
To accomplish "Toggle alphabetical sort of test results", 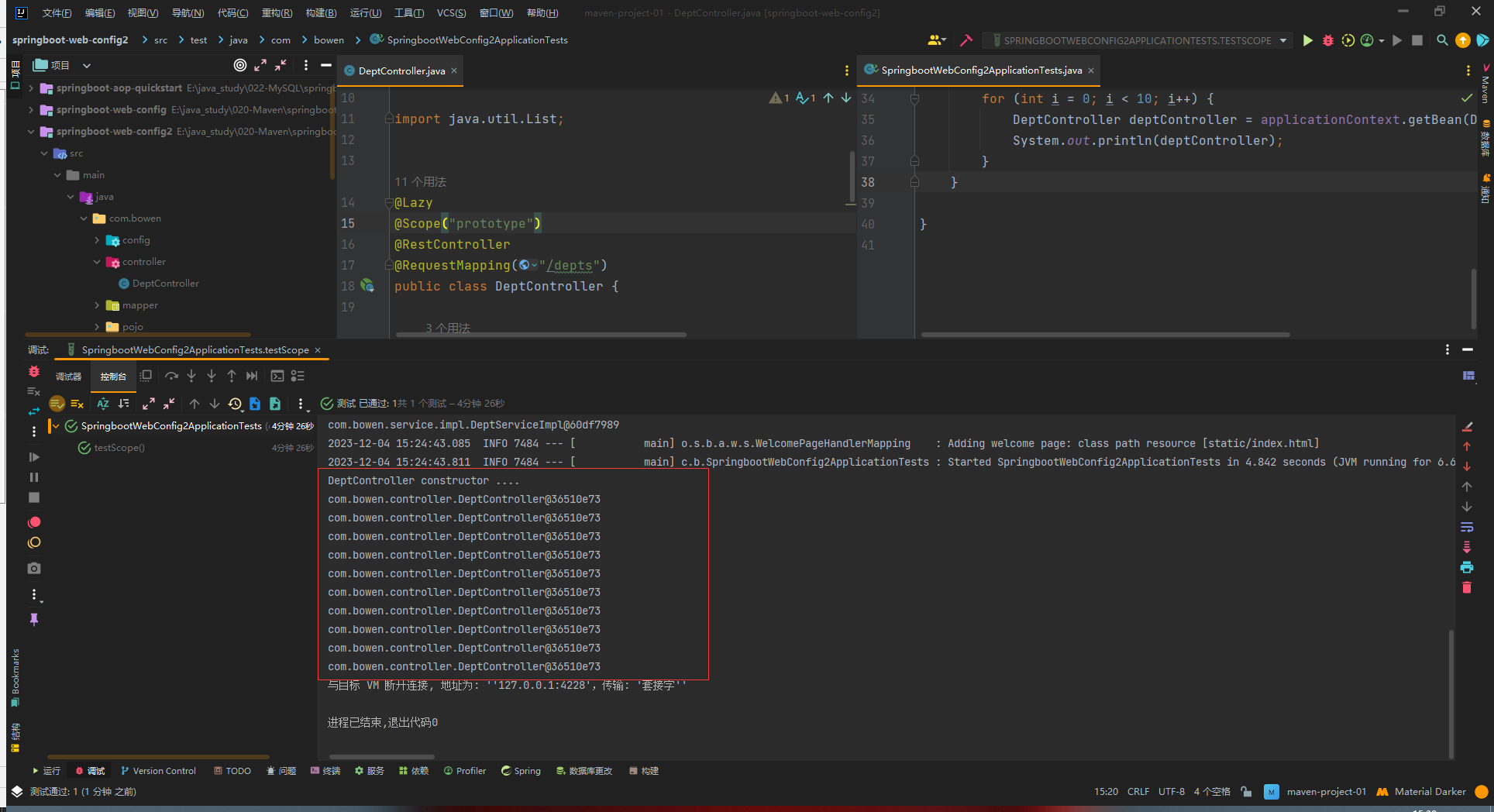I will pos(103,404).
